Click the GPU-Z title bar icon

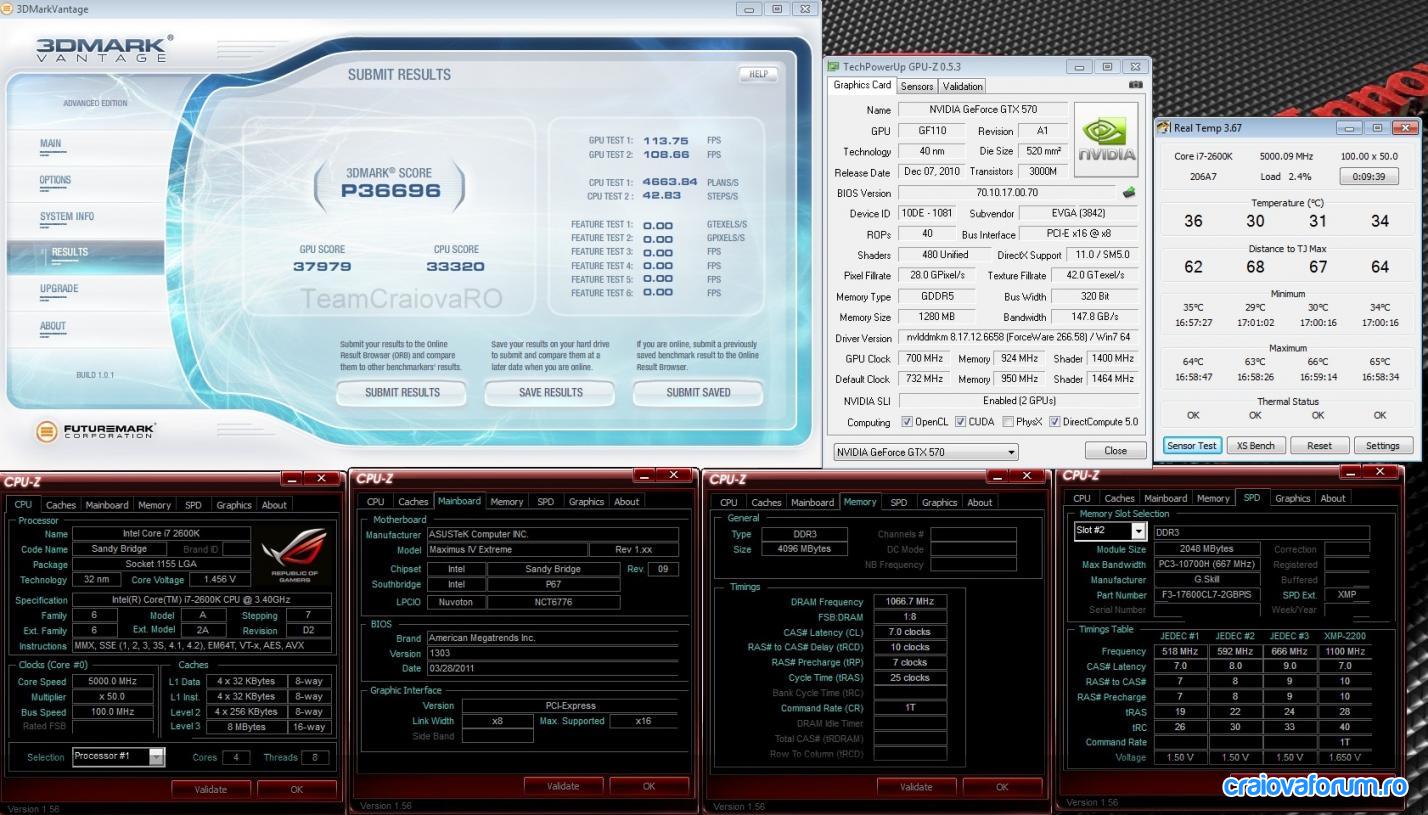coord(833,67)
